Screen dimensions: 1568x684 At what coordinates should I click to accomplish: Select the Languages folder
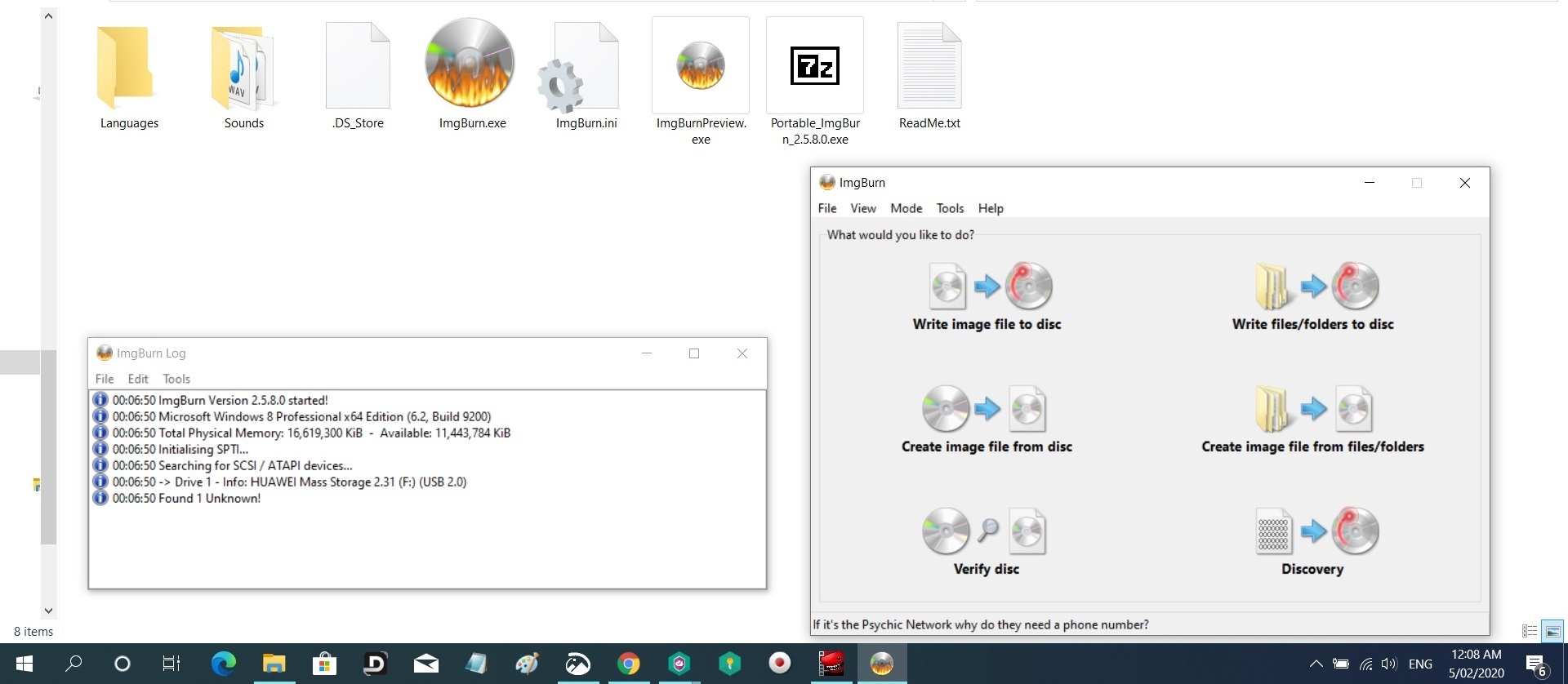coord(129,77)
